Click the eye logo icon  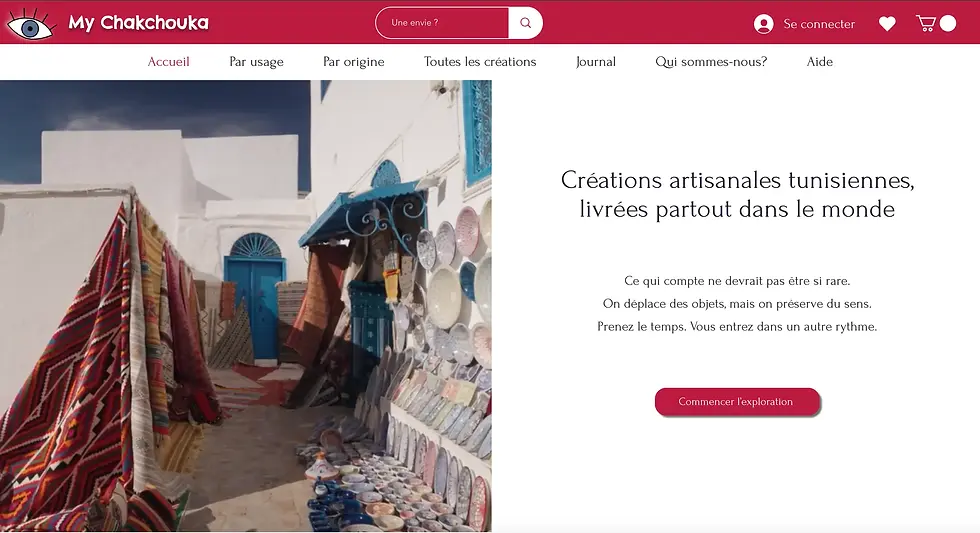click(30, 24)
